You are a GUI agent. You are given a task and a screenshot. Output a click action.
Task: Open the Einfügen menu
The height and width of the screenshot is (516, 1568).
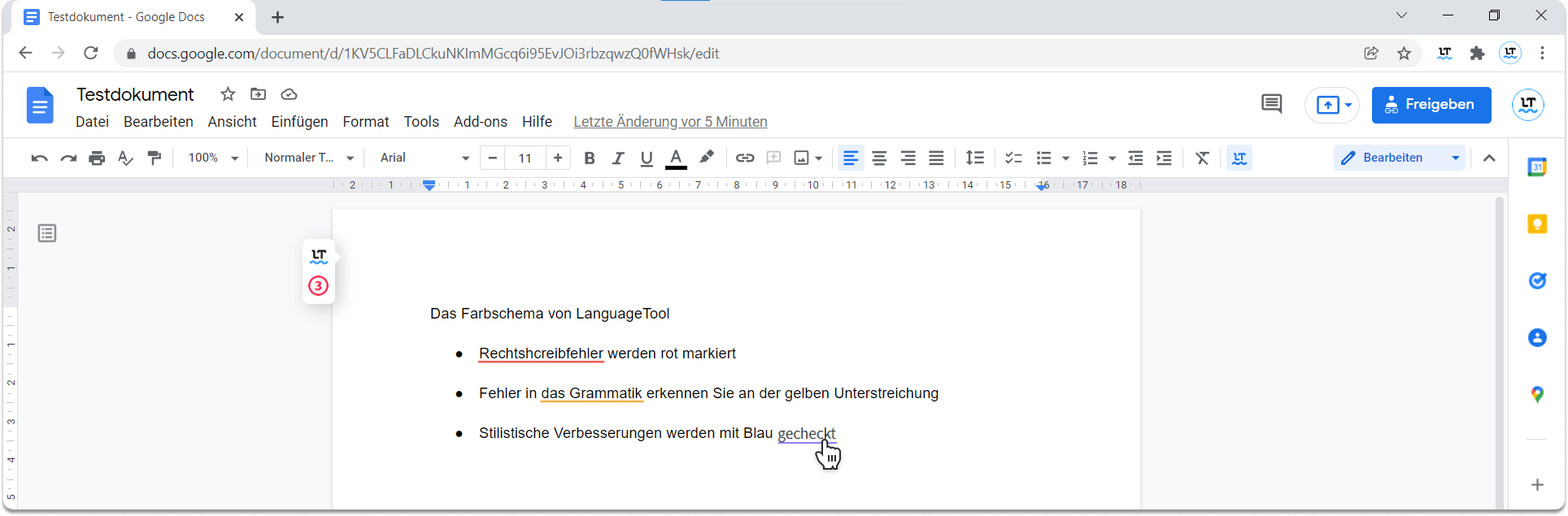[x=299, y=121]
